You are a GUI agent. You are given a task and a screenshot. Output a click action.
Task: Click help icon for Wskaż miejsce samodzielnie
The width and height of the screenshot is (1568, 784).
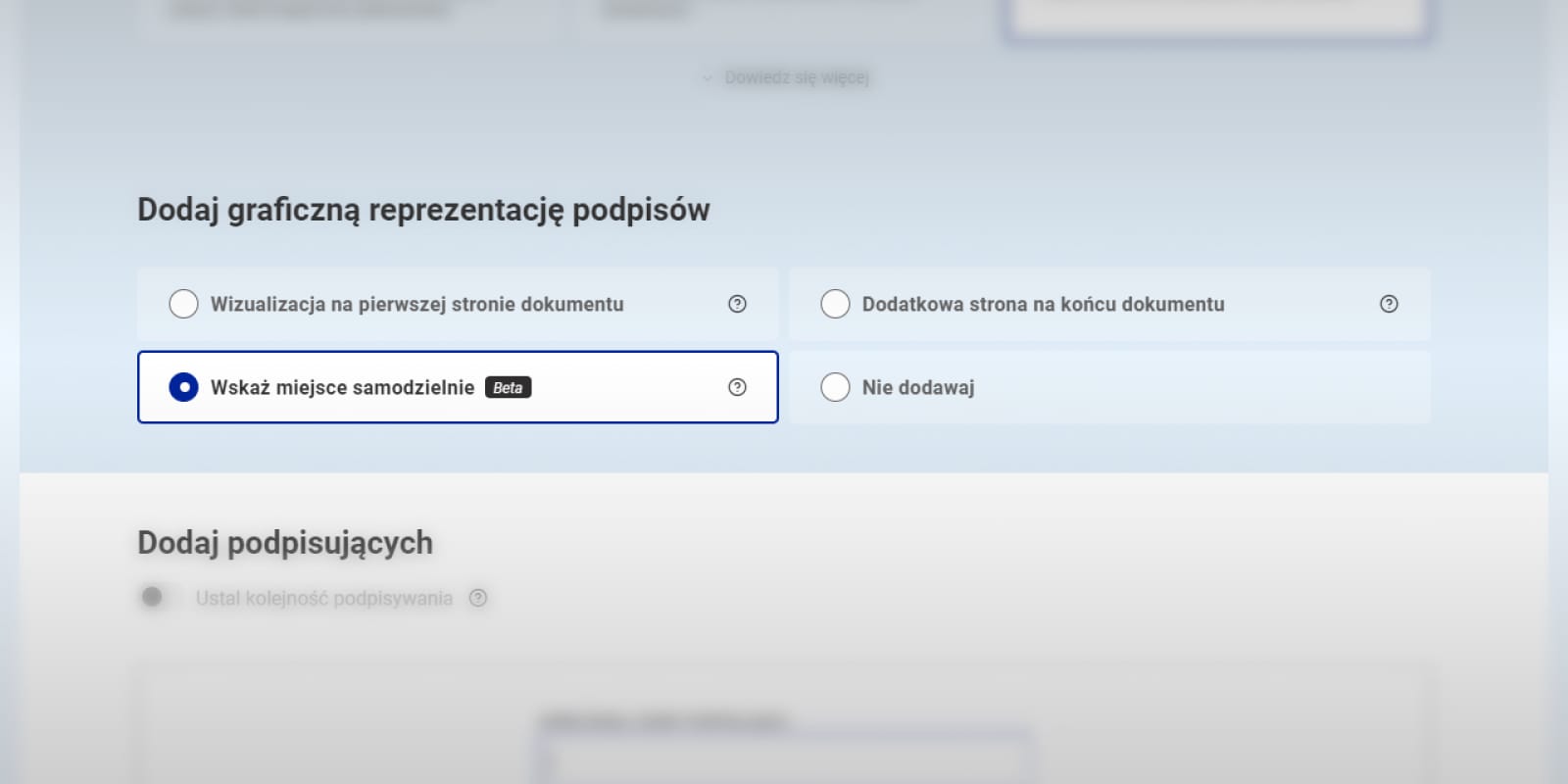[737, 387]
